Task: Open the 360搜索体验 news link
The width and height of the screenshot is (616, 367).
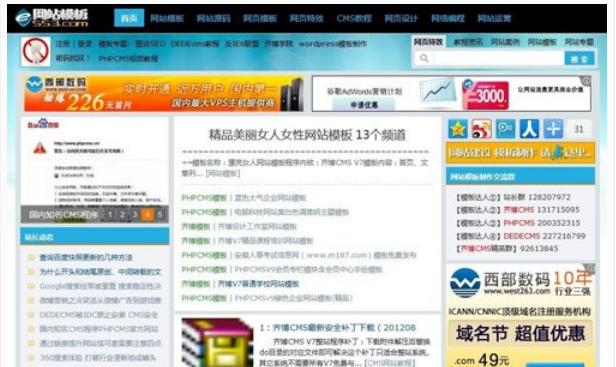Action: (98, 358)
